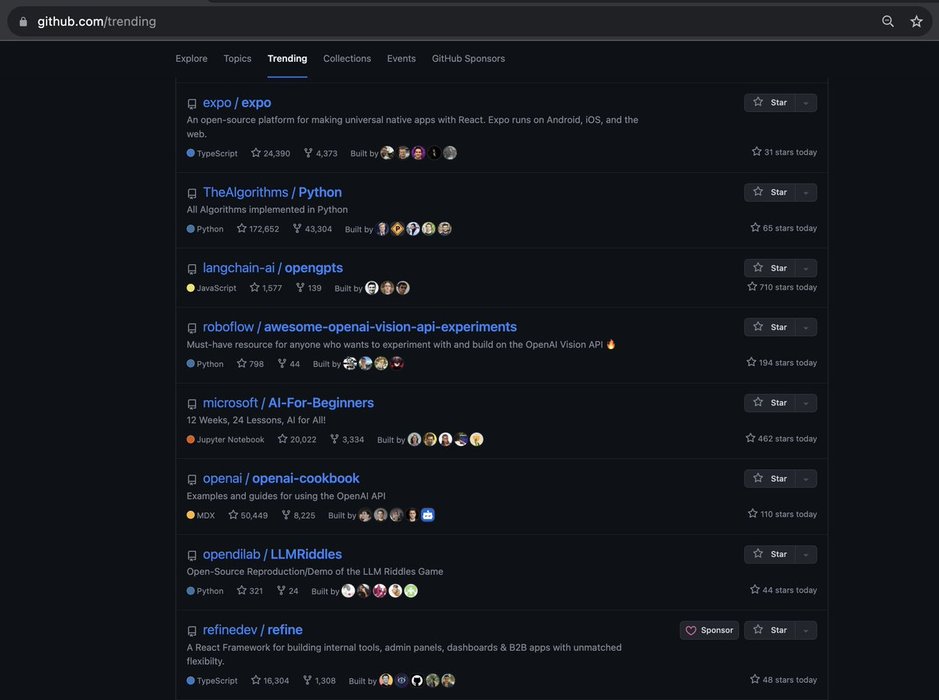Open the expo / expo repository
The height and width of the screenshot is (700, 939).
(237, 103)
